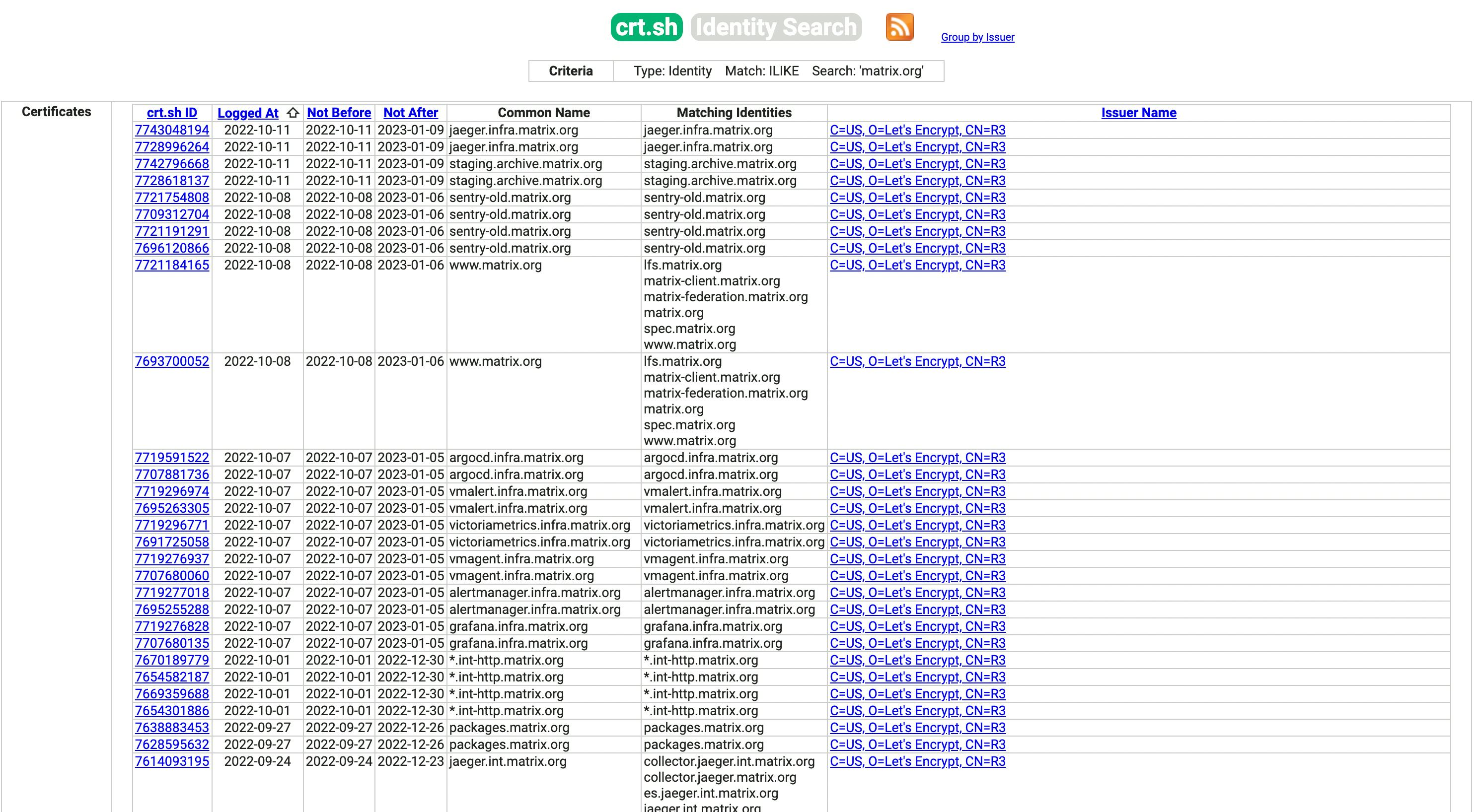Open certificate 7743048194
1475x812 pixels.
pyautogui.click(x=172, y=130)
